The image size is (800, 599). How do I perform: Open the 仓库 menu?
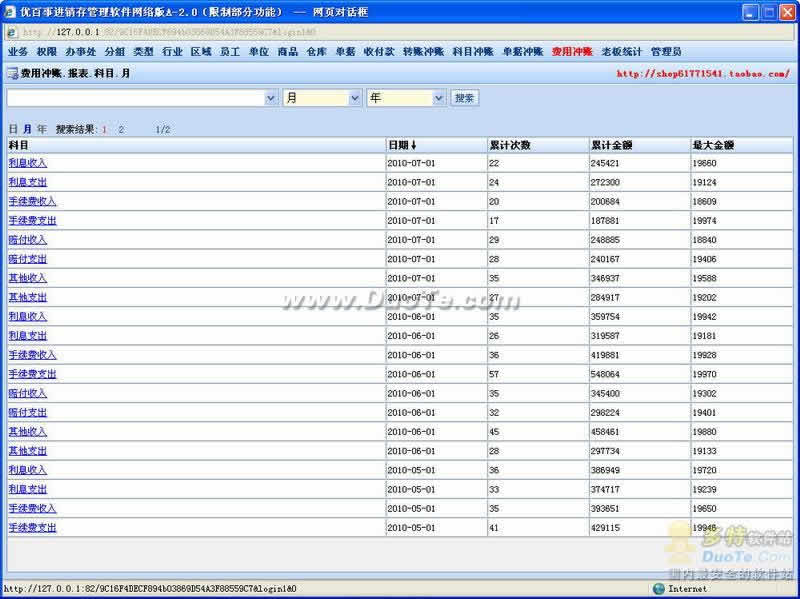(316, 52)
